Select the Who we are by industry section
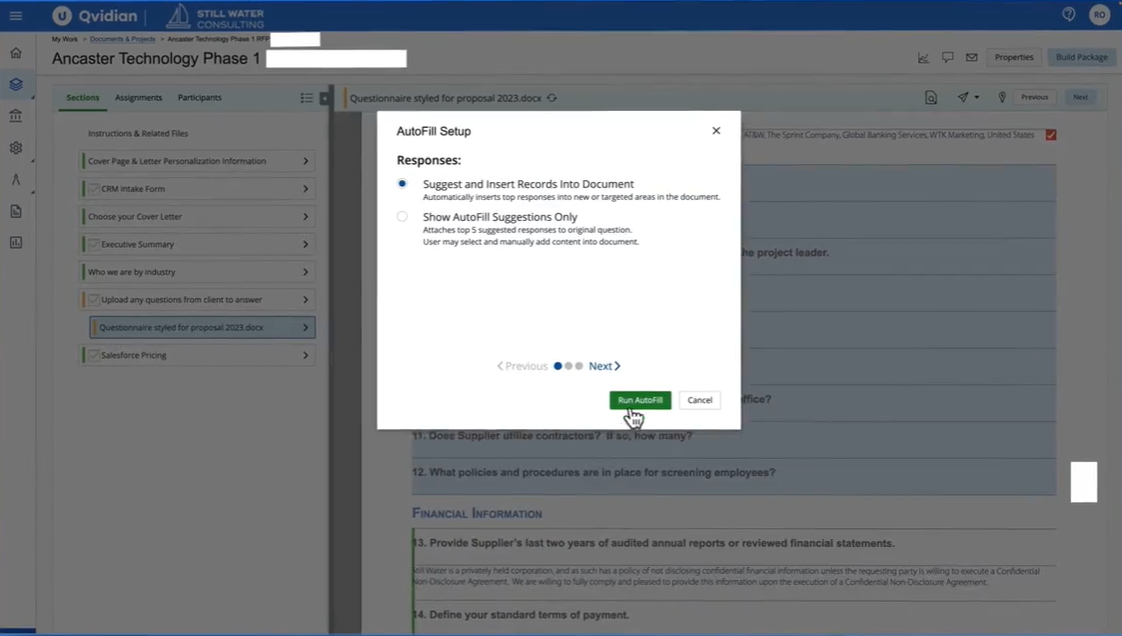 [198, 272]
